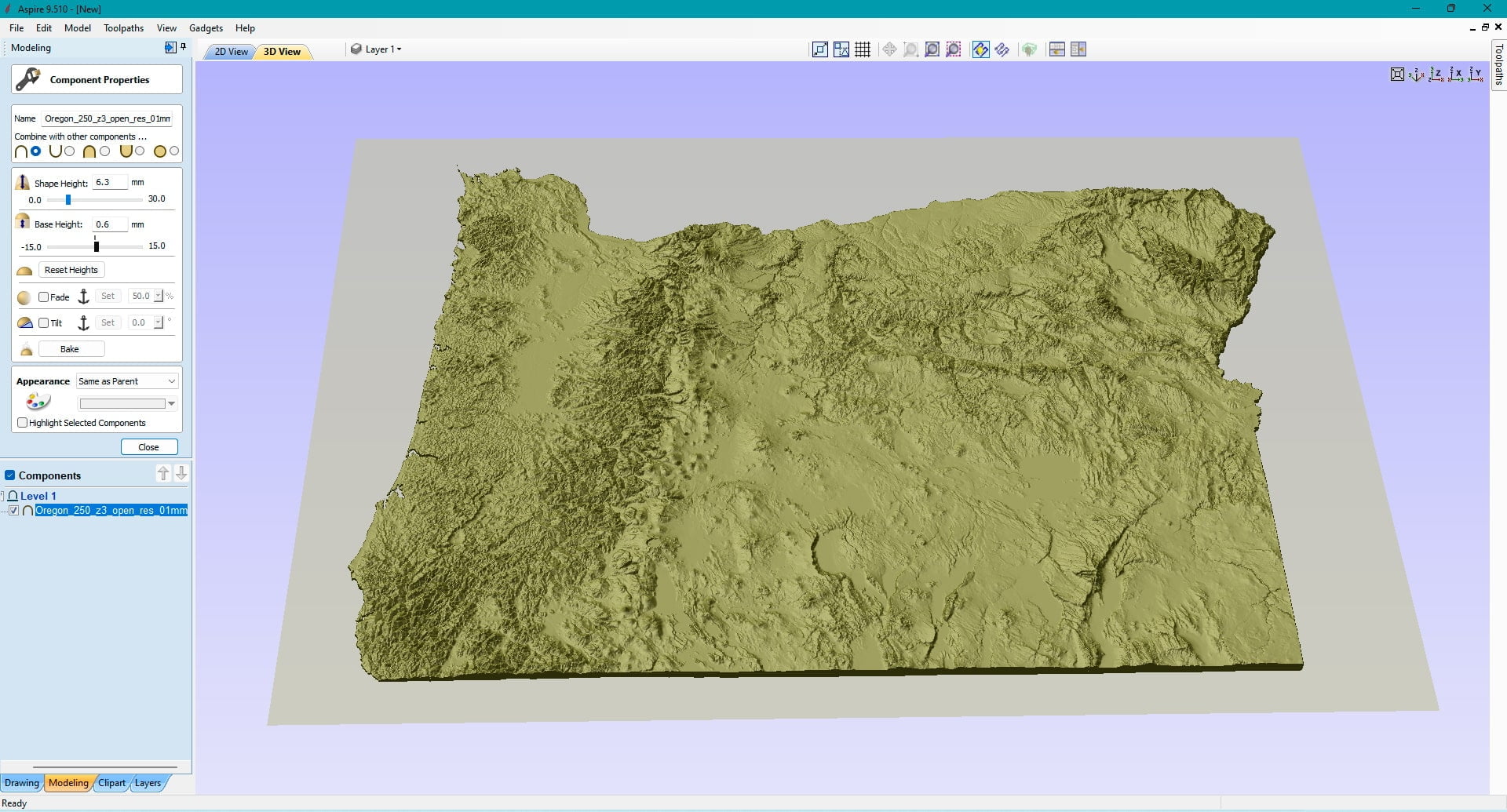
Task: Open the Layer 1 dropdown in toolbar
Action: [x=377, y=49]
